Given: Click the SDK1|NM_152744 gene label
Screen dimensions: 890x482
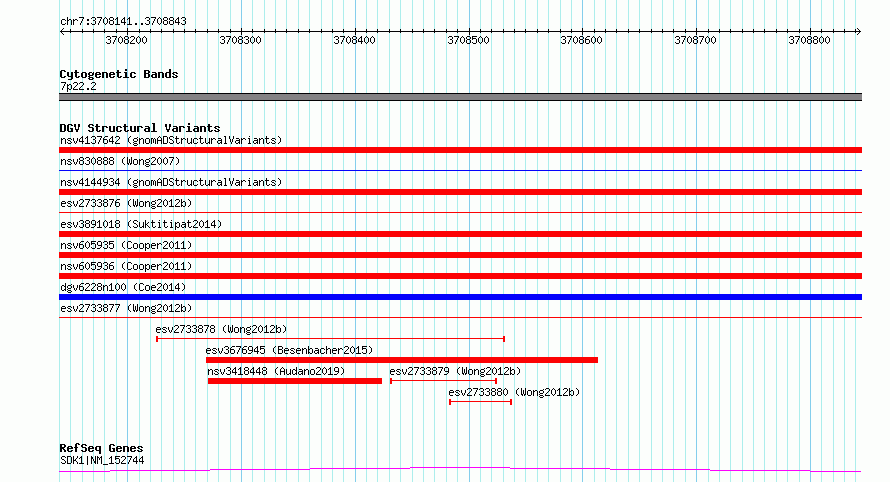Looking at the screenshot, I should [102, 460].
